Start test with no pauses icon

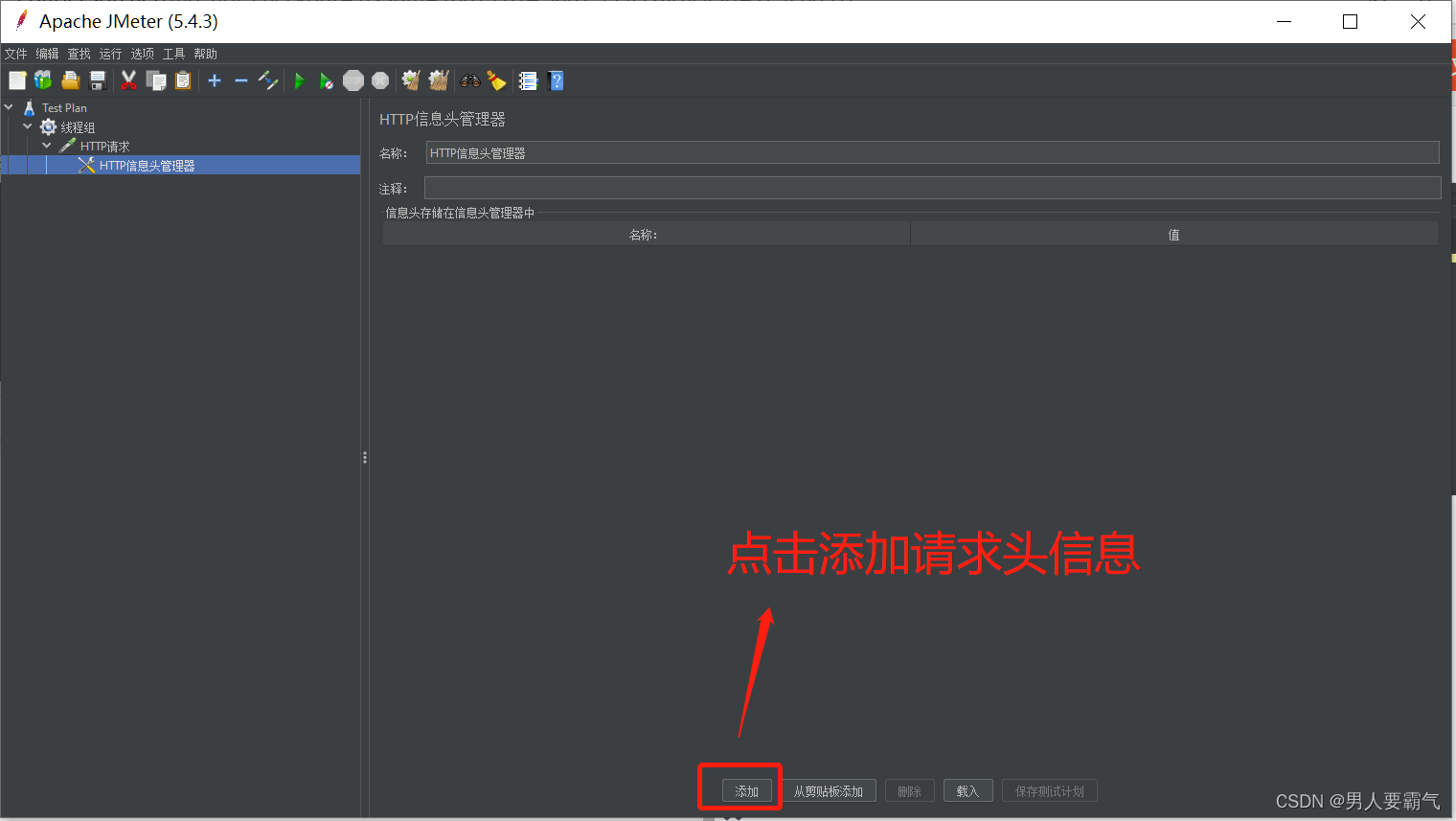coord(327,80)
